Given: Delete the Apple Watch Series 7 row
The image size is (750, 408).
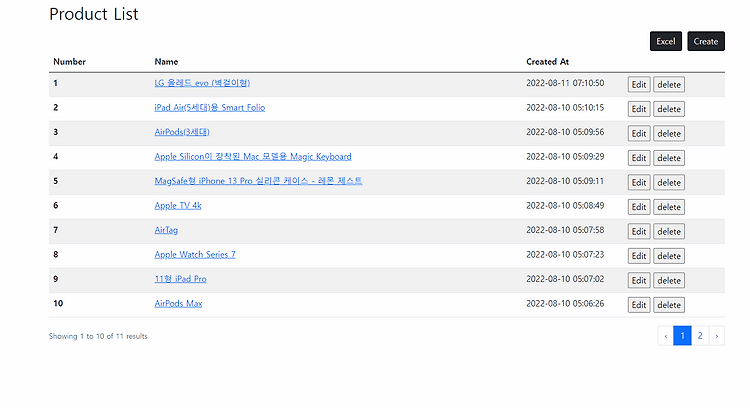Looking at the screenshot, I should (x=669, y=256).
